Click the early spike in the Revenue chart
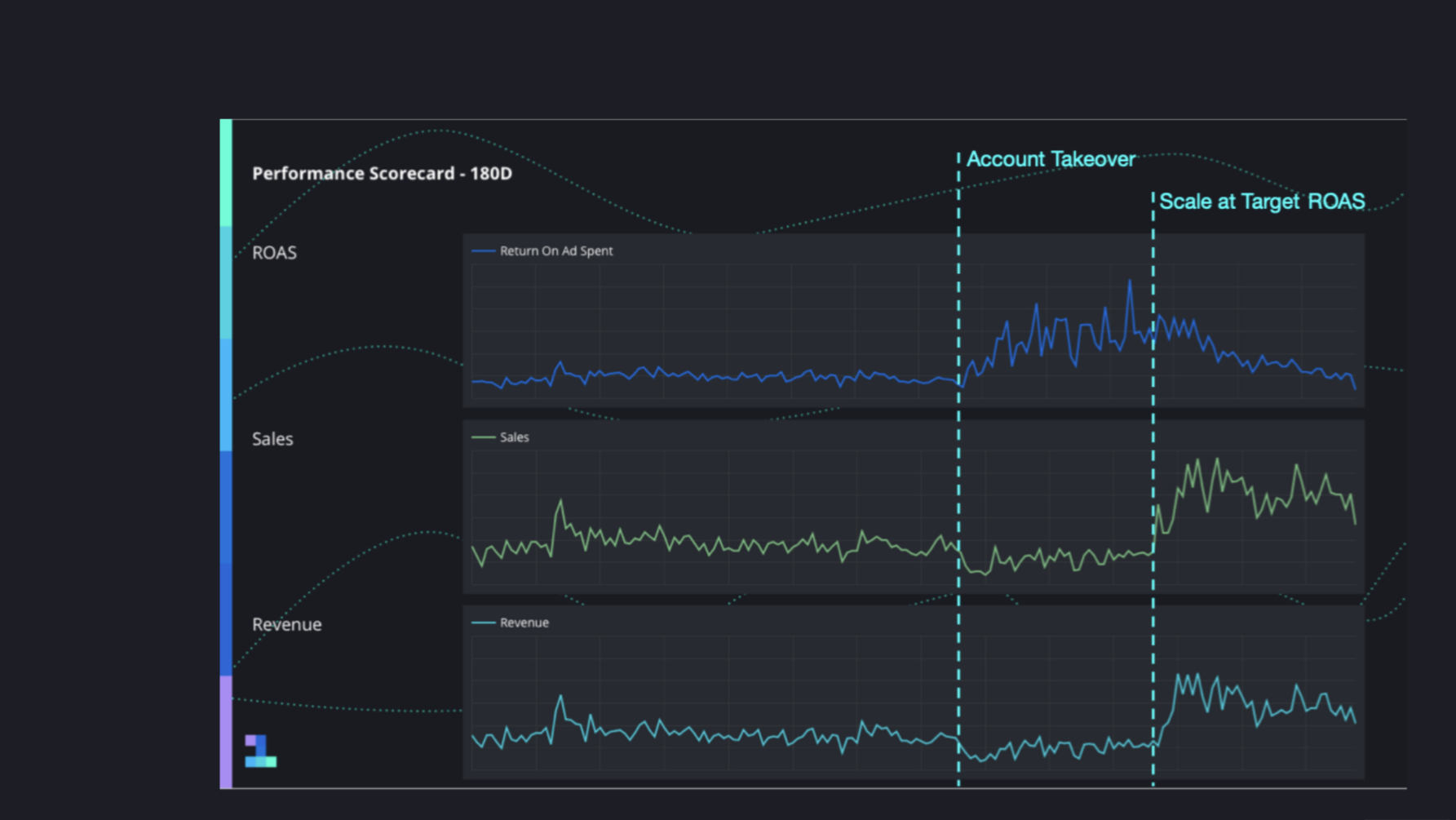The height and width of the screenshot is (820, 1456). pos(560,696)
